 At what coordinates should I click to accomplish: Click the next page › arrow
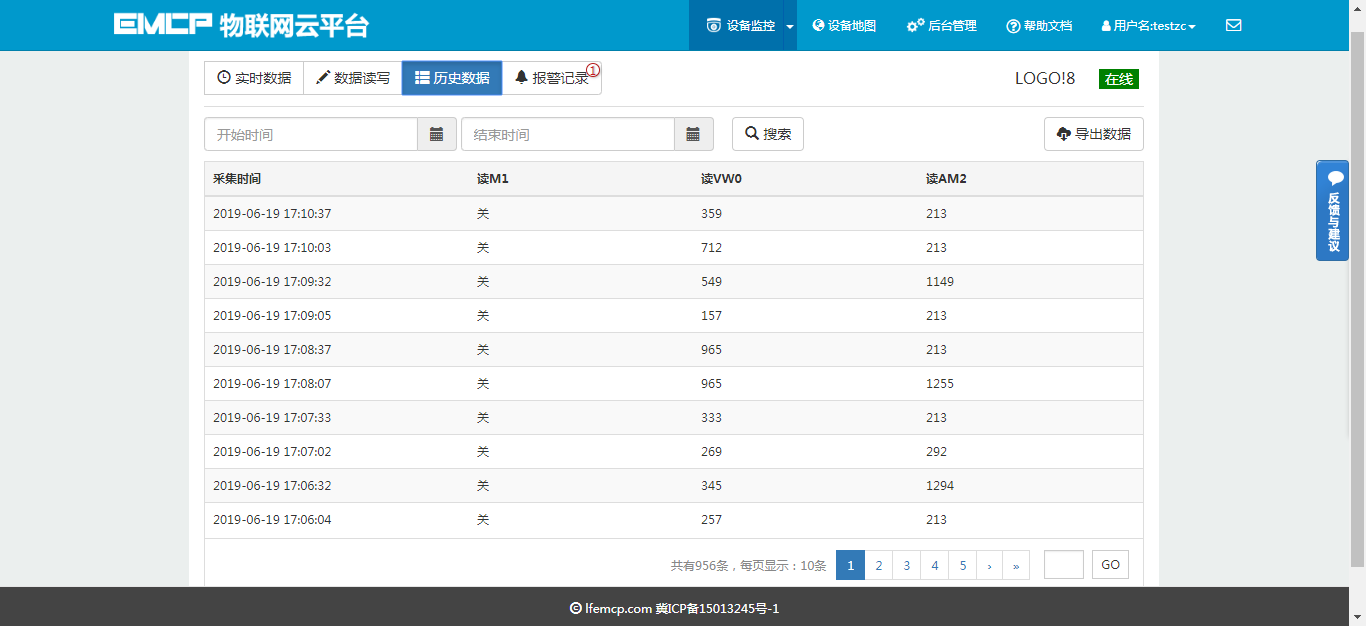[989, 565]
